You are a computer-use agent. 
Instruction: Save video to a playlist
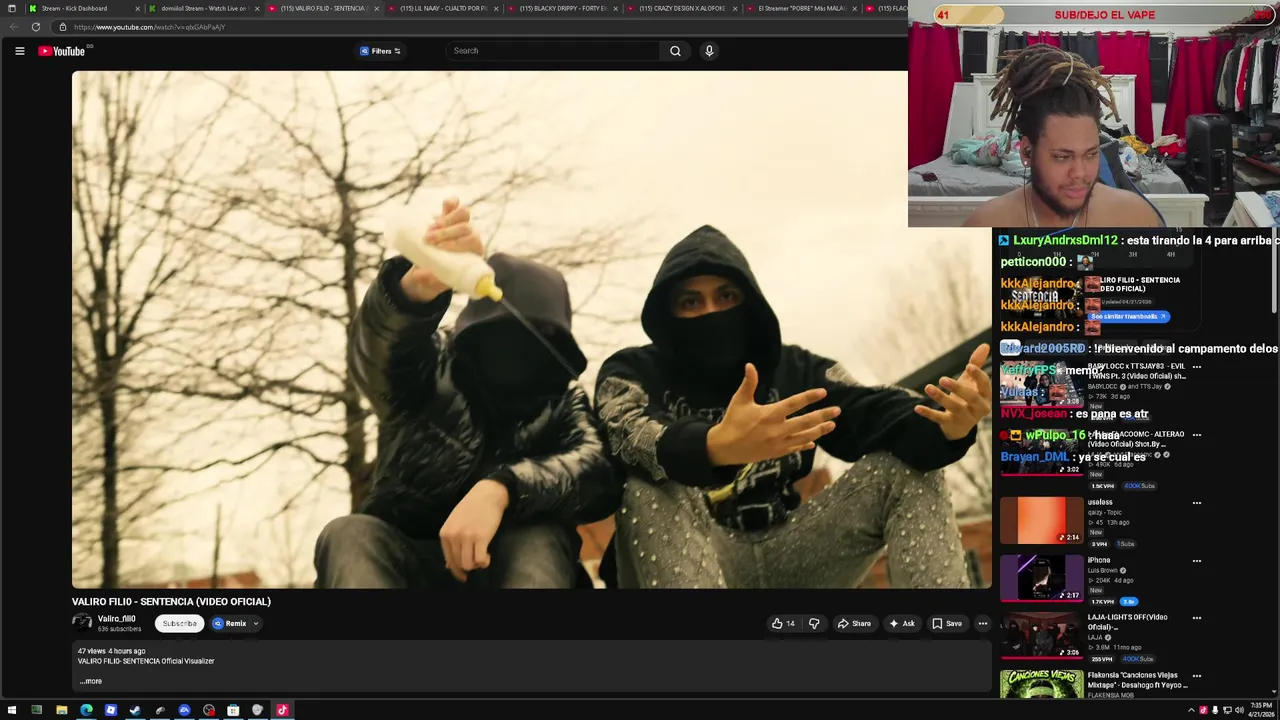click(x=947, y=623)
